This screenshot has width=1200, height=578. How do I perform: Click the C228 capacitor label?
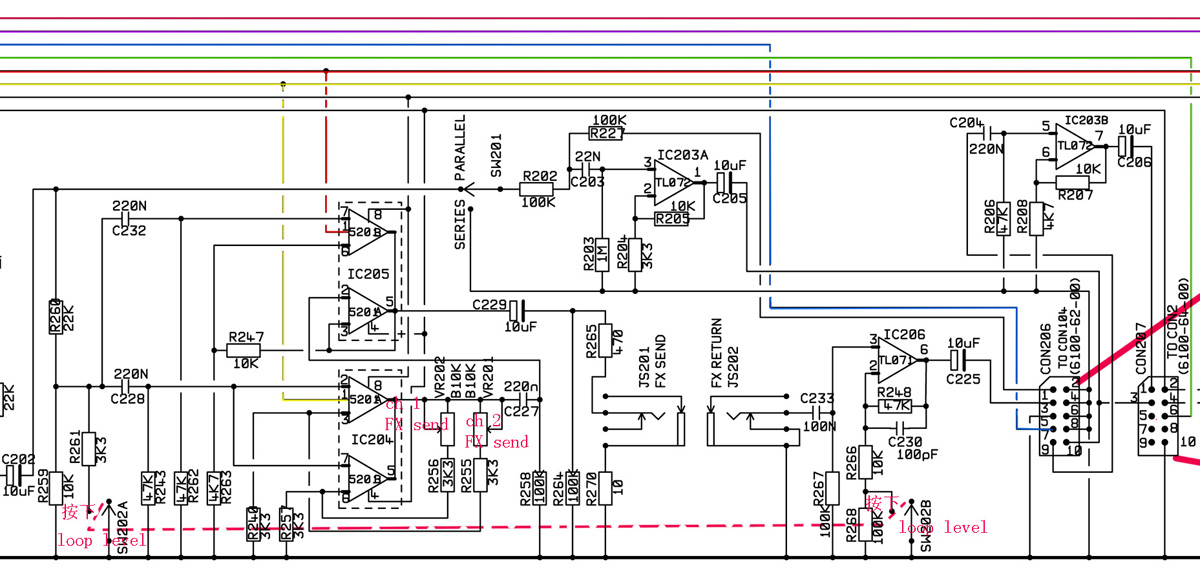point(129,399)
